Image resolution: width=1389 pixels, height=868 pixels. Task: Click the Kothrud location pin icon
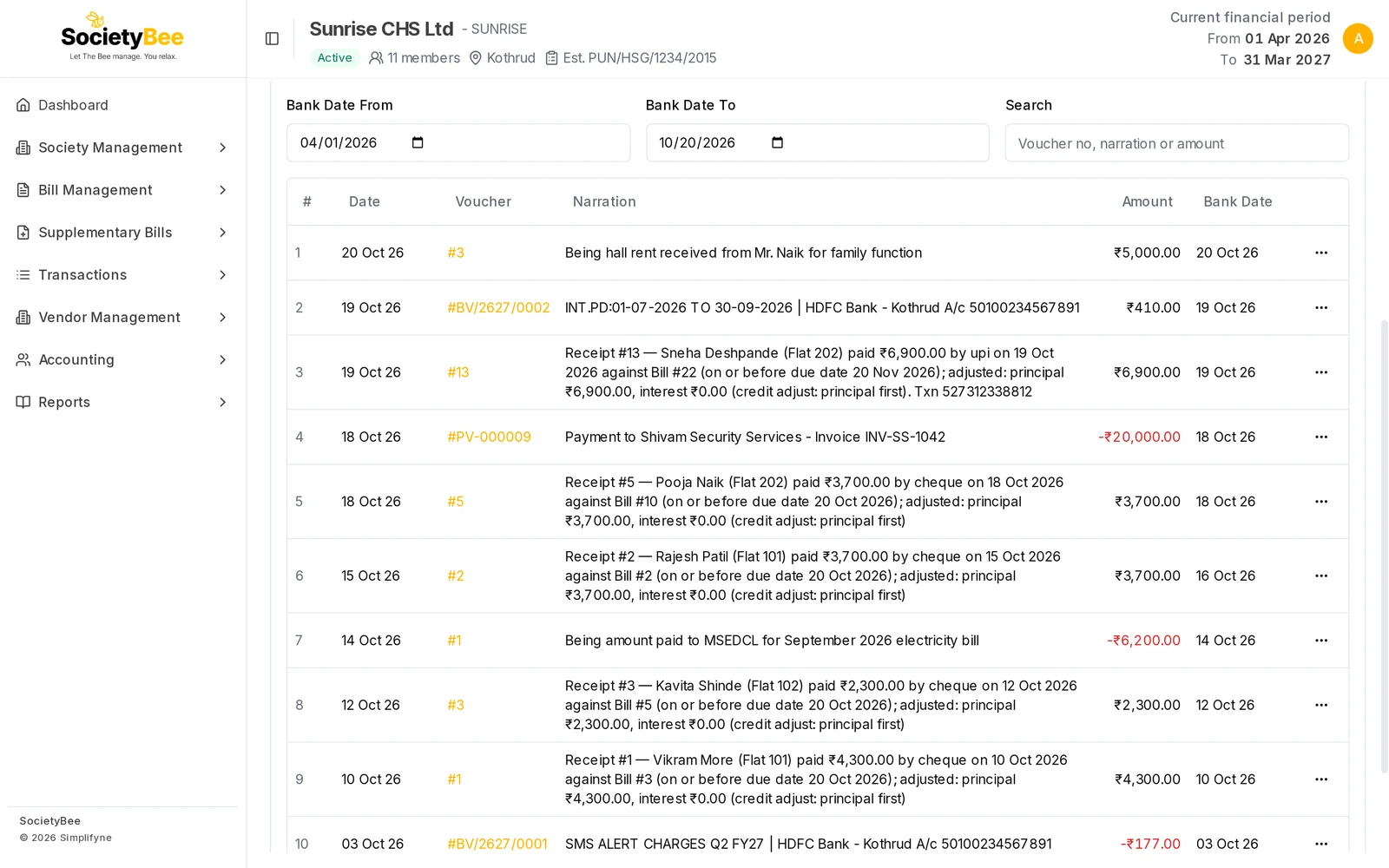476,58
